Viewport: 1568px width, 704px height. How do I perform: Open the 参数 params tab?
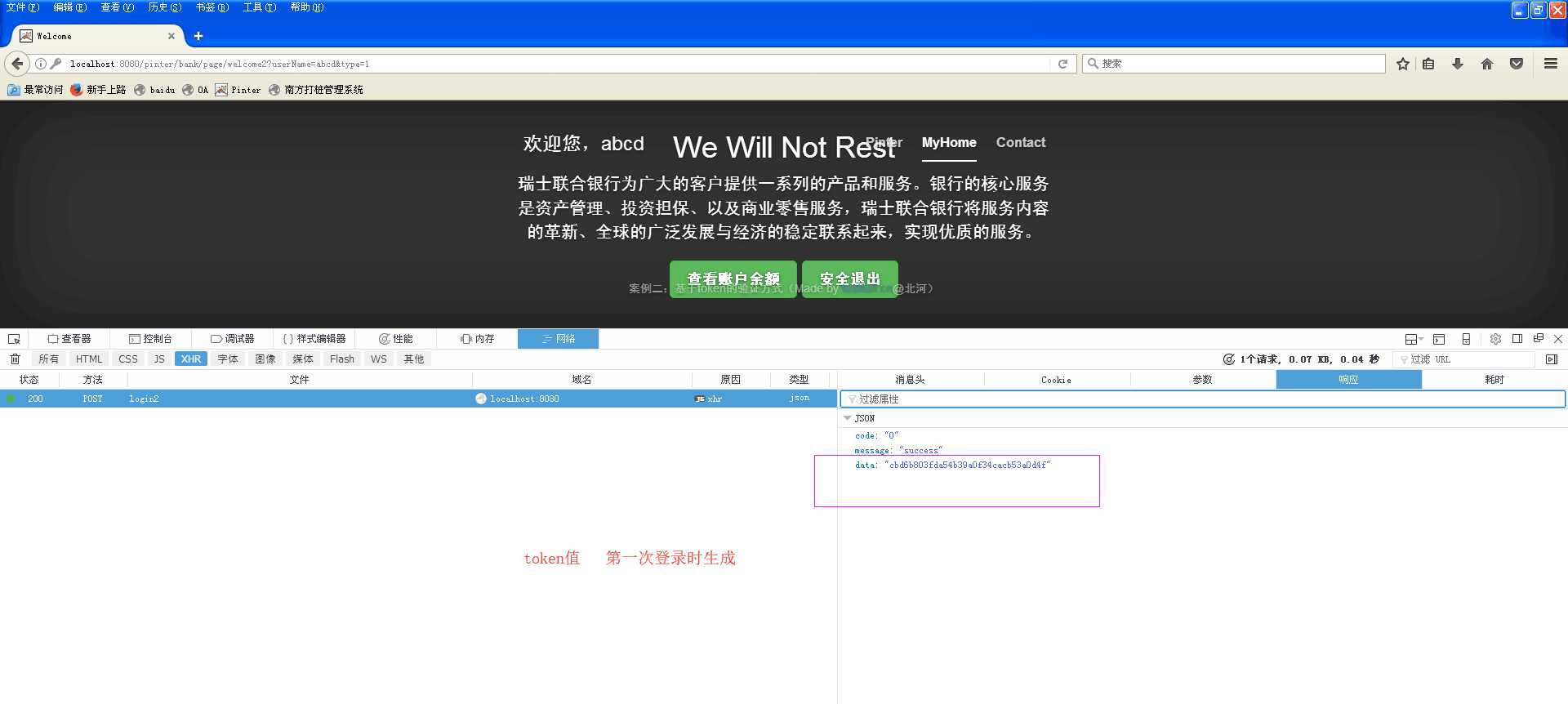1203,380
